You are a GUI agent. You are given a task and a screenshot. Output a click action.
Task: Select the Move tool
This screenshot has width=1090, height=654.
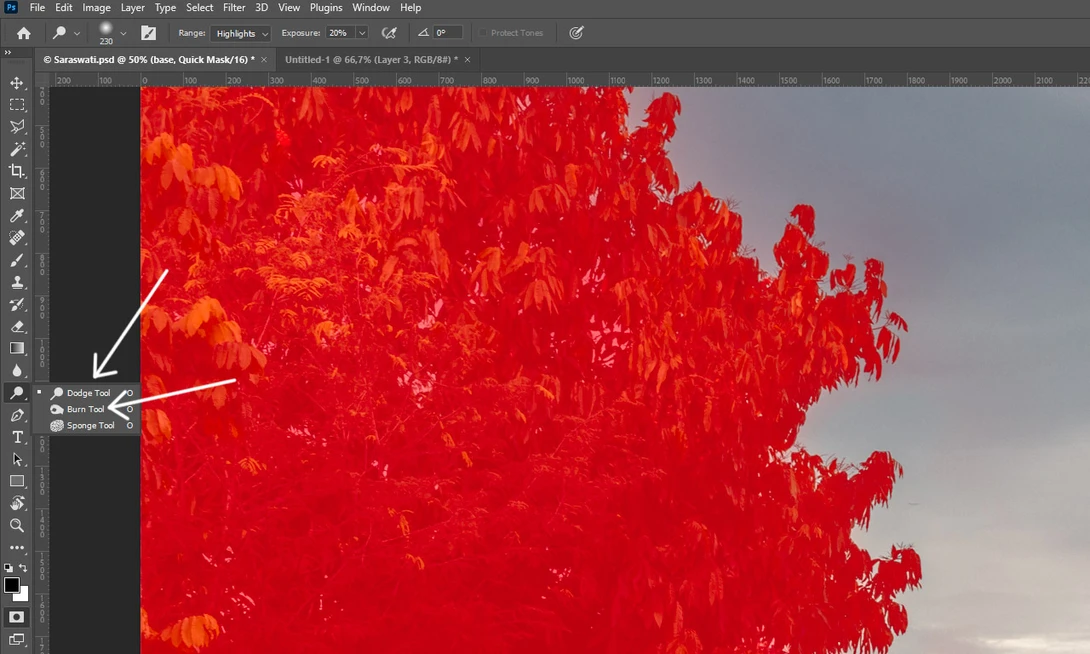(x=17, y=83)
